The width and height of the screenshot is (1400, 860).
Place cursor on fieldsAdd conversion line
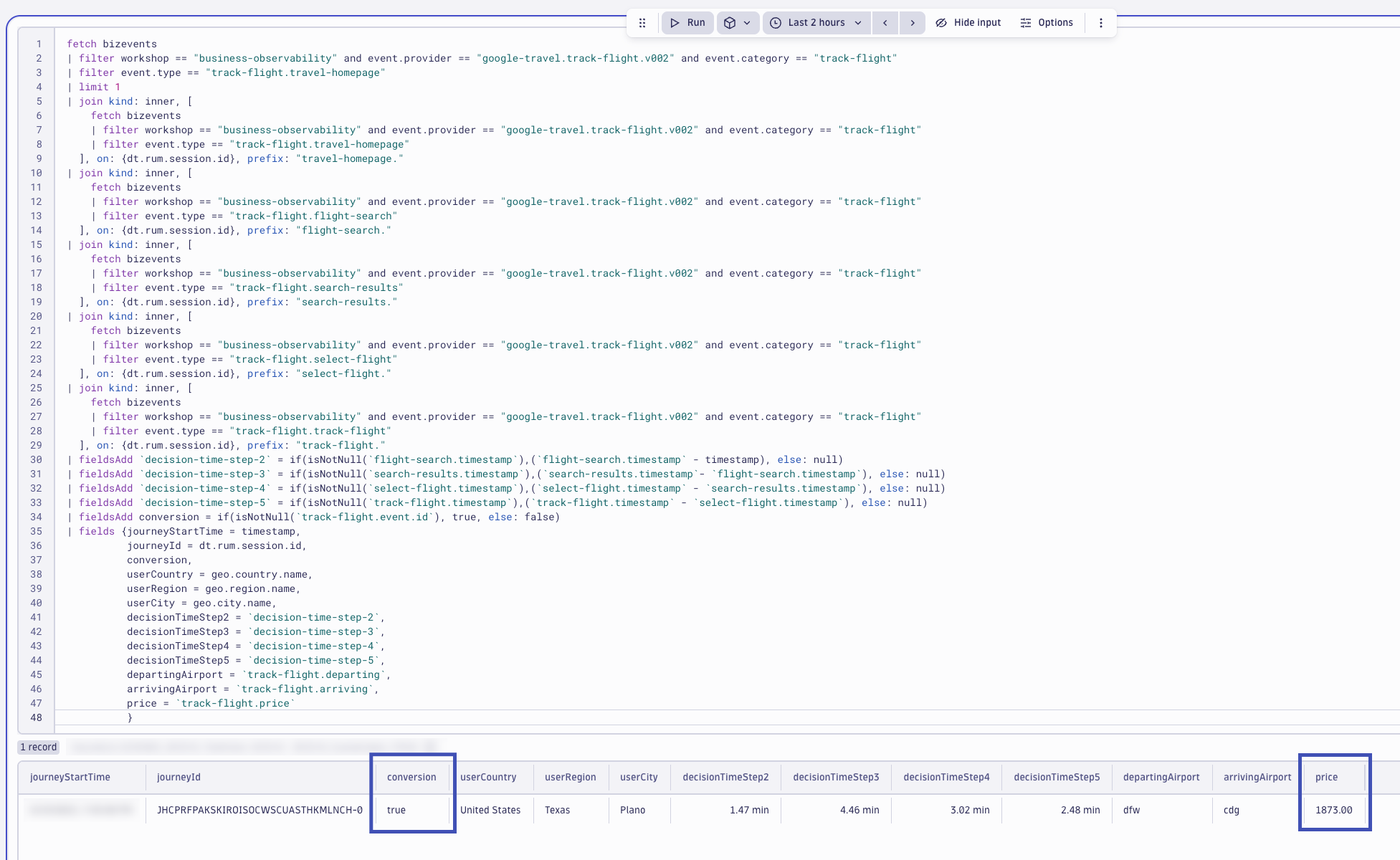(313, 517)
